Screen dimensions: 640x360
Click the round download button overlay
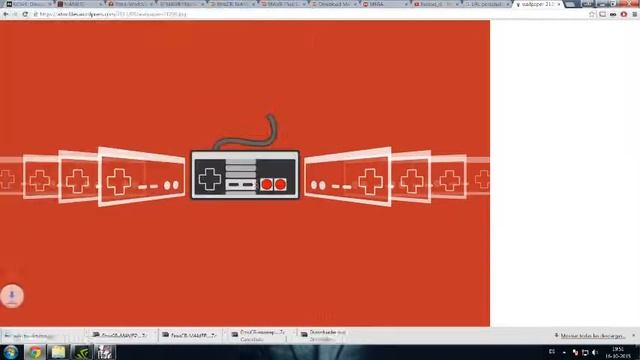click(12, 296)
